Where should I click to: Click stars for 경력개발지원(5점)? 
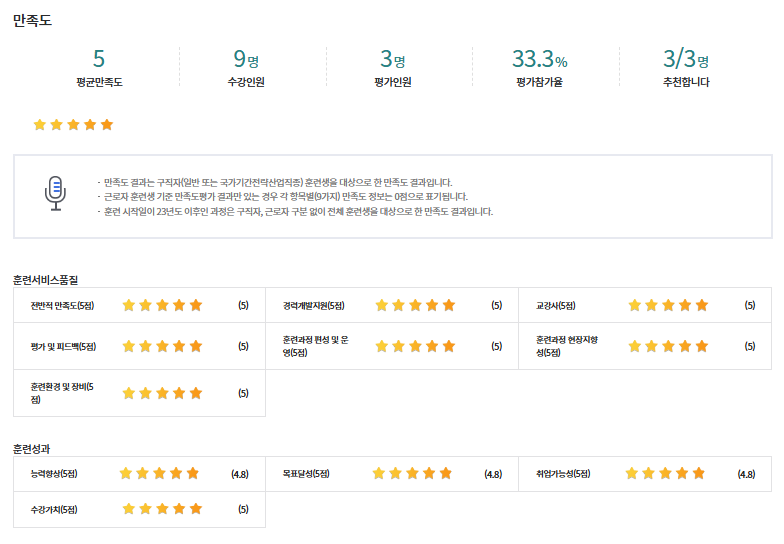click(x=416, y=305)
